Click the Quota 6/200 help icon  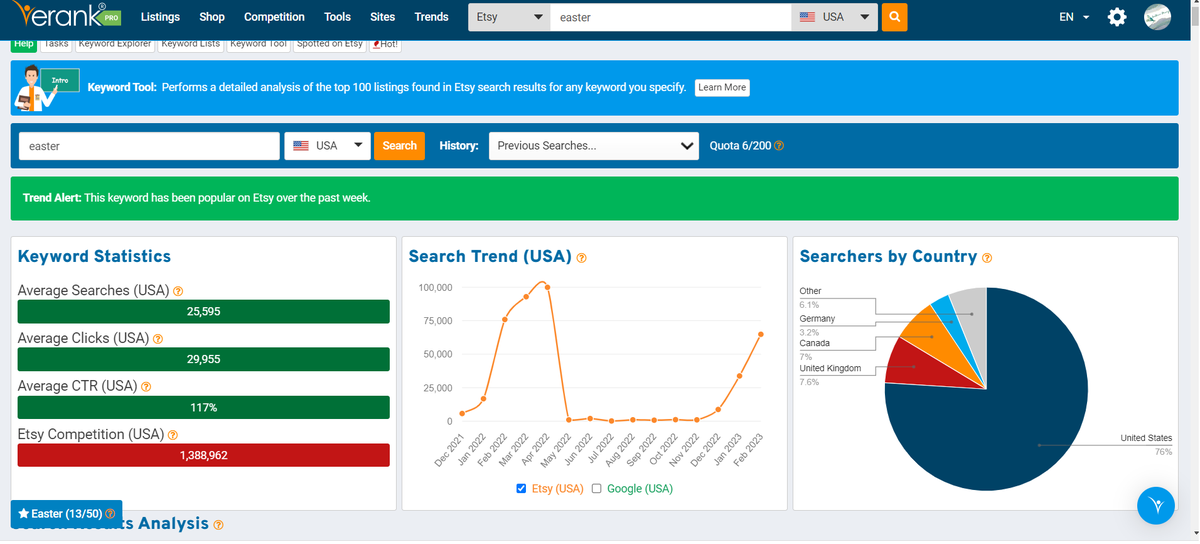(779, 146)
